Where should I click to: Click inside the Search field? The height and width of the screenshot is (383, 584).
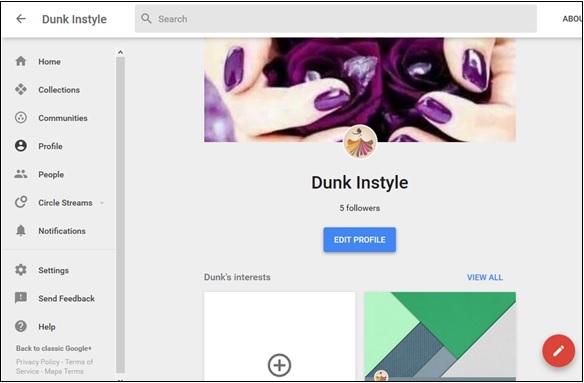(x=336, y=19)
